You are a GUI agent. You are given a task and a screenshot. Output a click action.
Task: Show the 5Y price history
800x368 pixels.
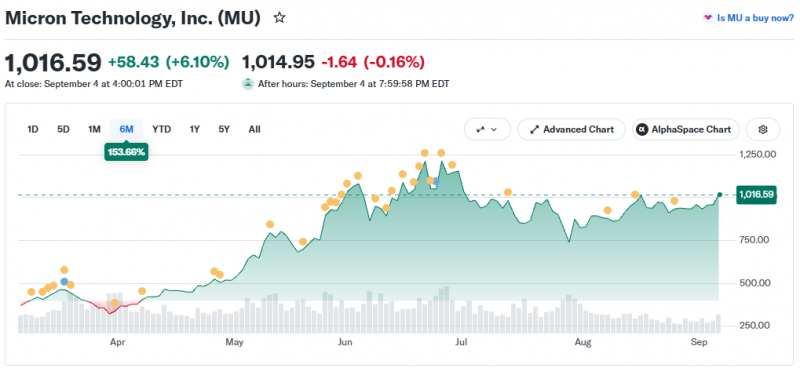[224, 130]
